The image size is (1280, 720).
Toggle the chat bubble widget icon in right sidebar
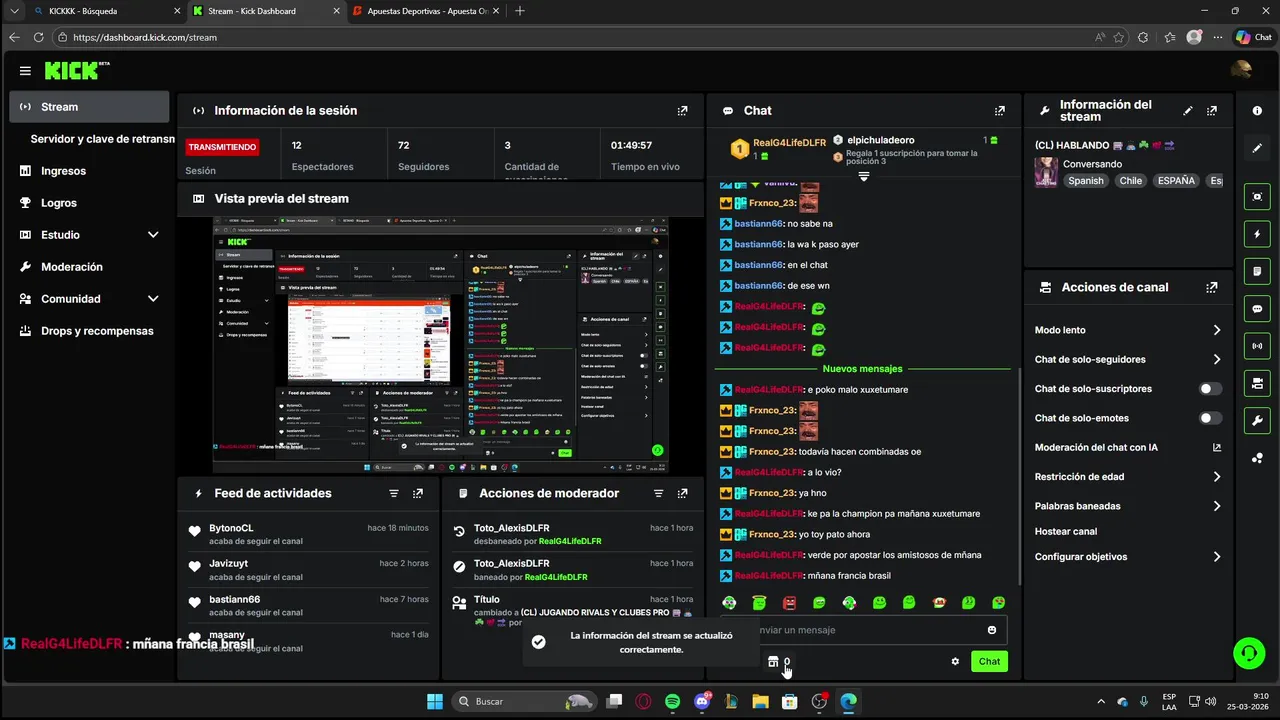(x=1257, y=309)
